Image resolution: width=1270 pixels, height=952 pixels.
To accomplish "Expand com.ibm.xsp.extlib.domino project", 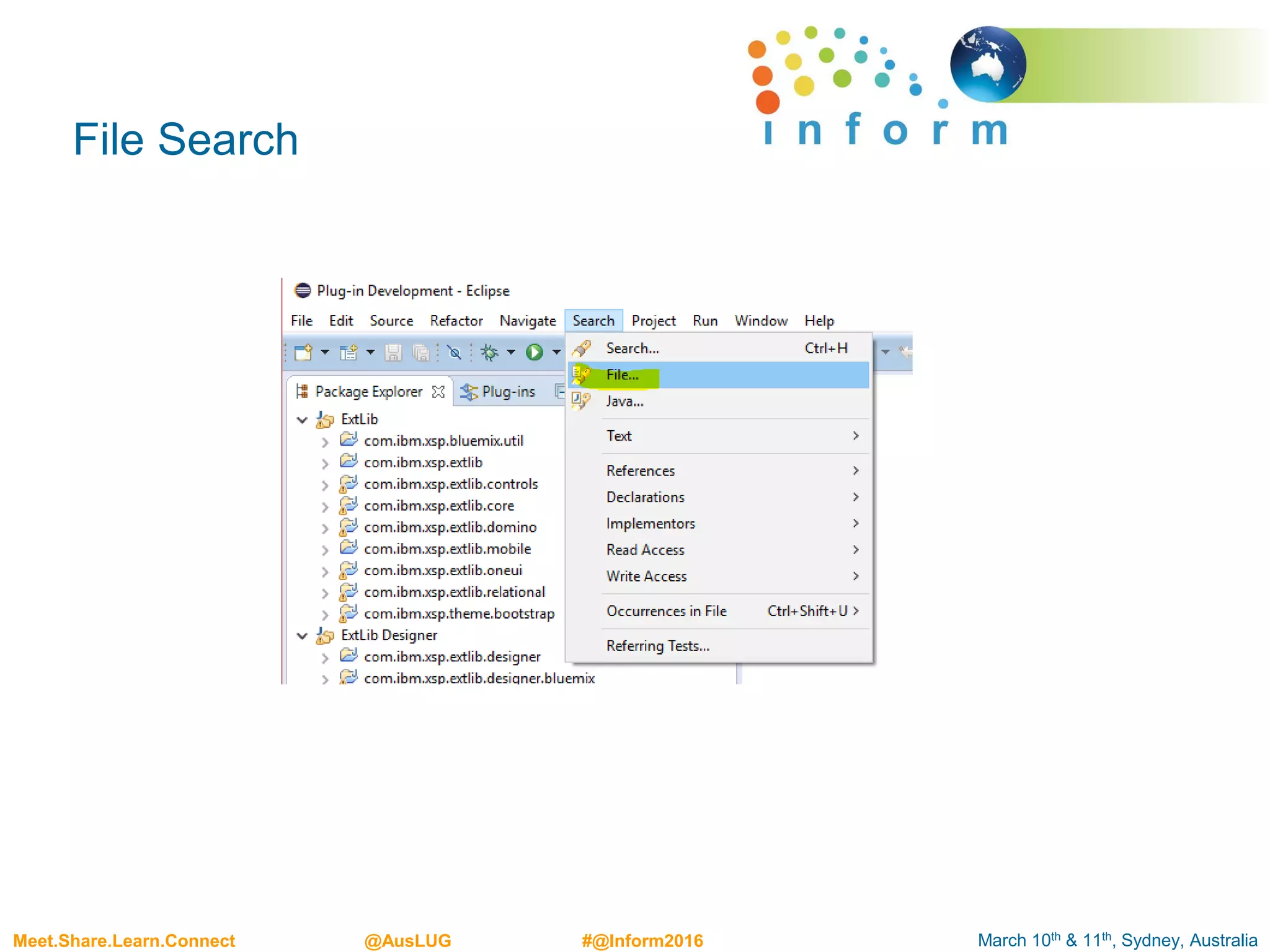I will pyautogui.click(x=324, y=529).
